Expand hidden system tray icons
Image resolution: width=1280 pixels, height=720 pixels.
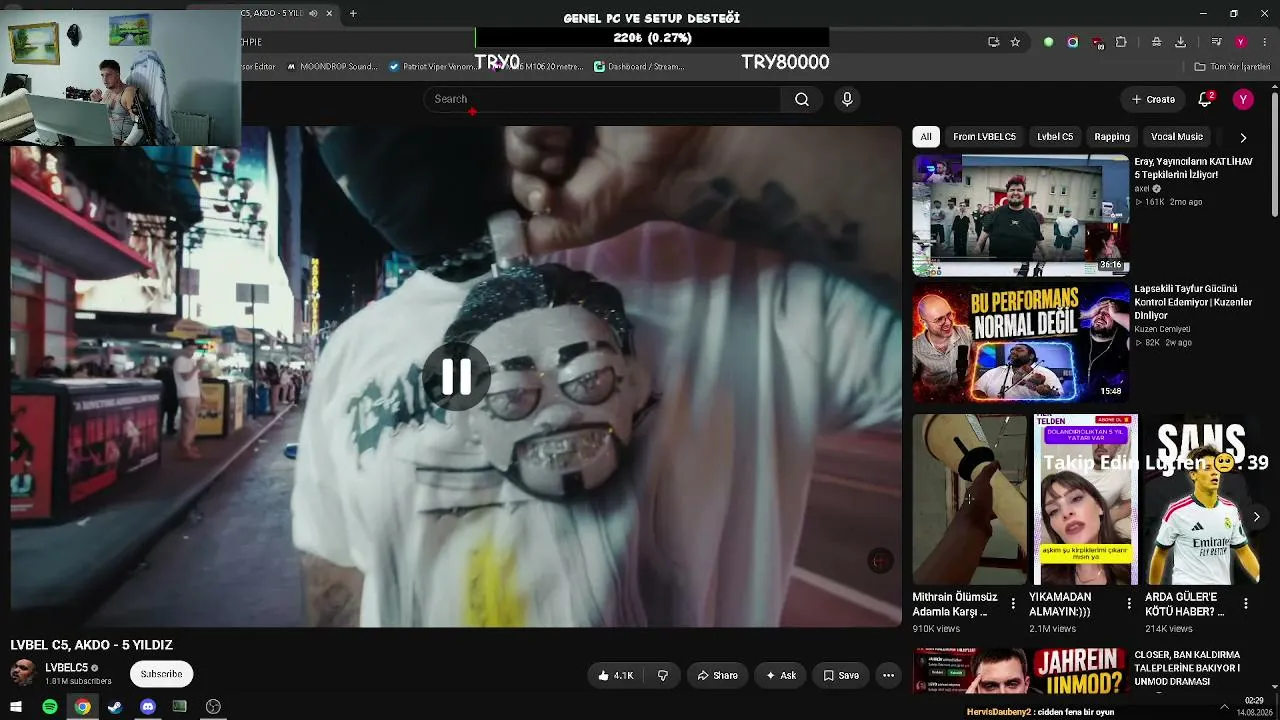[x=1224, y=707]
